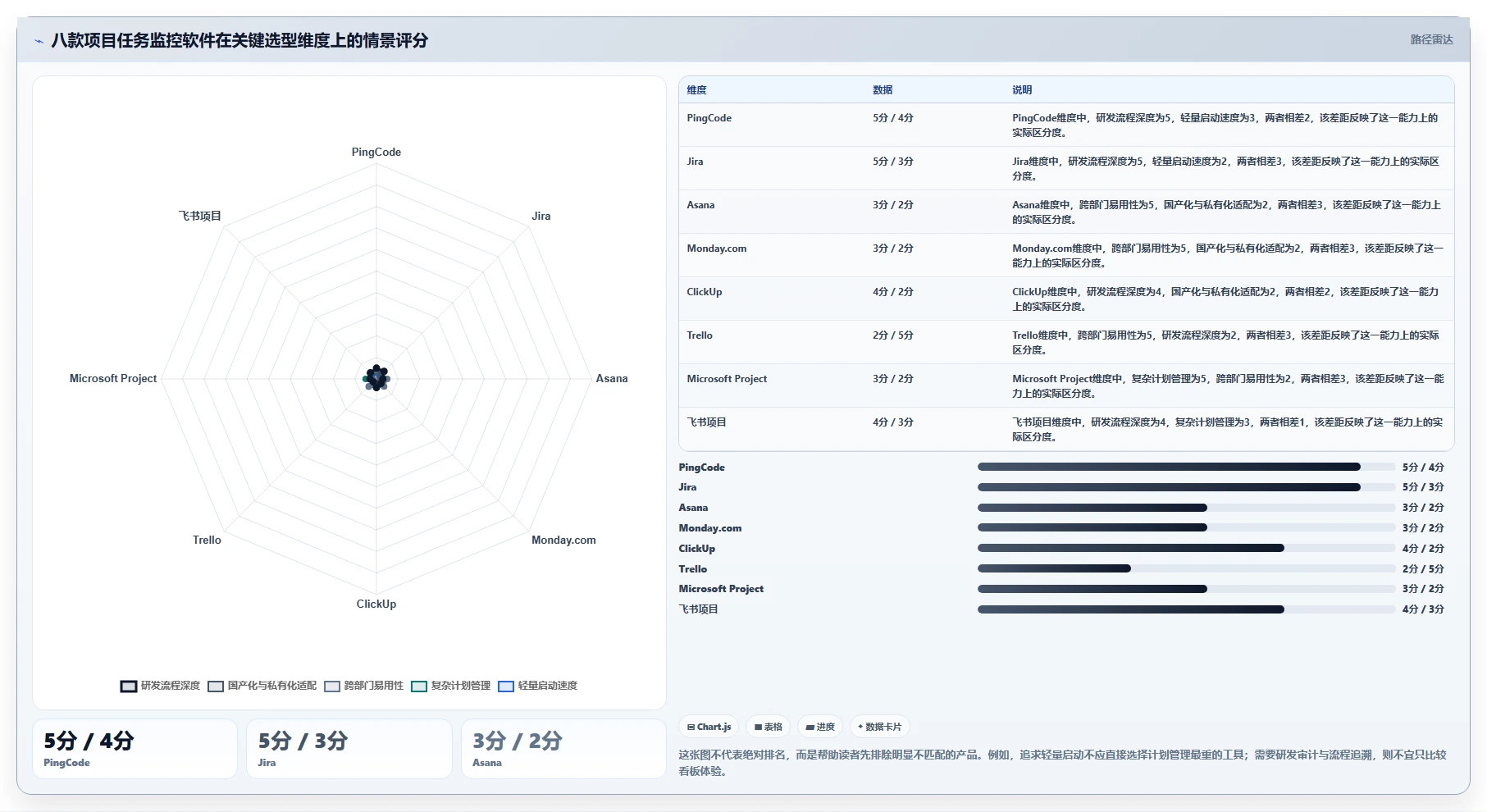This screenshot has height=812, width=1487.
Task: Click the 2分 / 5分 value beside Trello bar
Action: pyautogui.click(x=1423, y=568)
